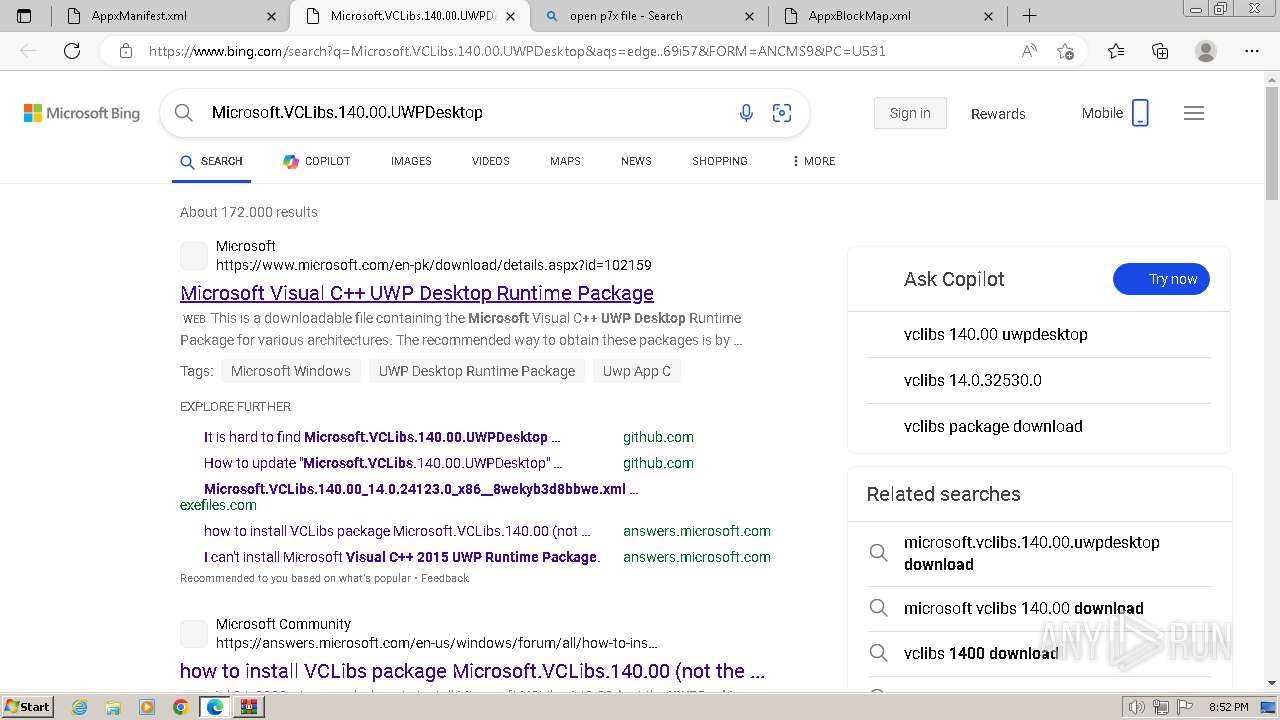
Task: Switch to open p7x file Search tab
Action: click(x=649, y=16)
